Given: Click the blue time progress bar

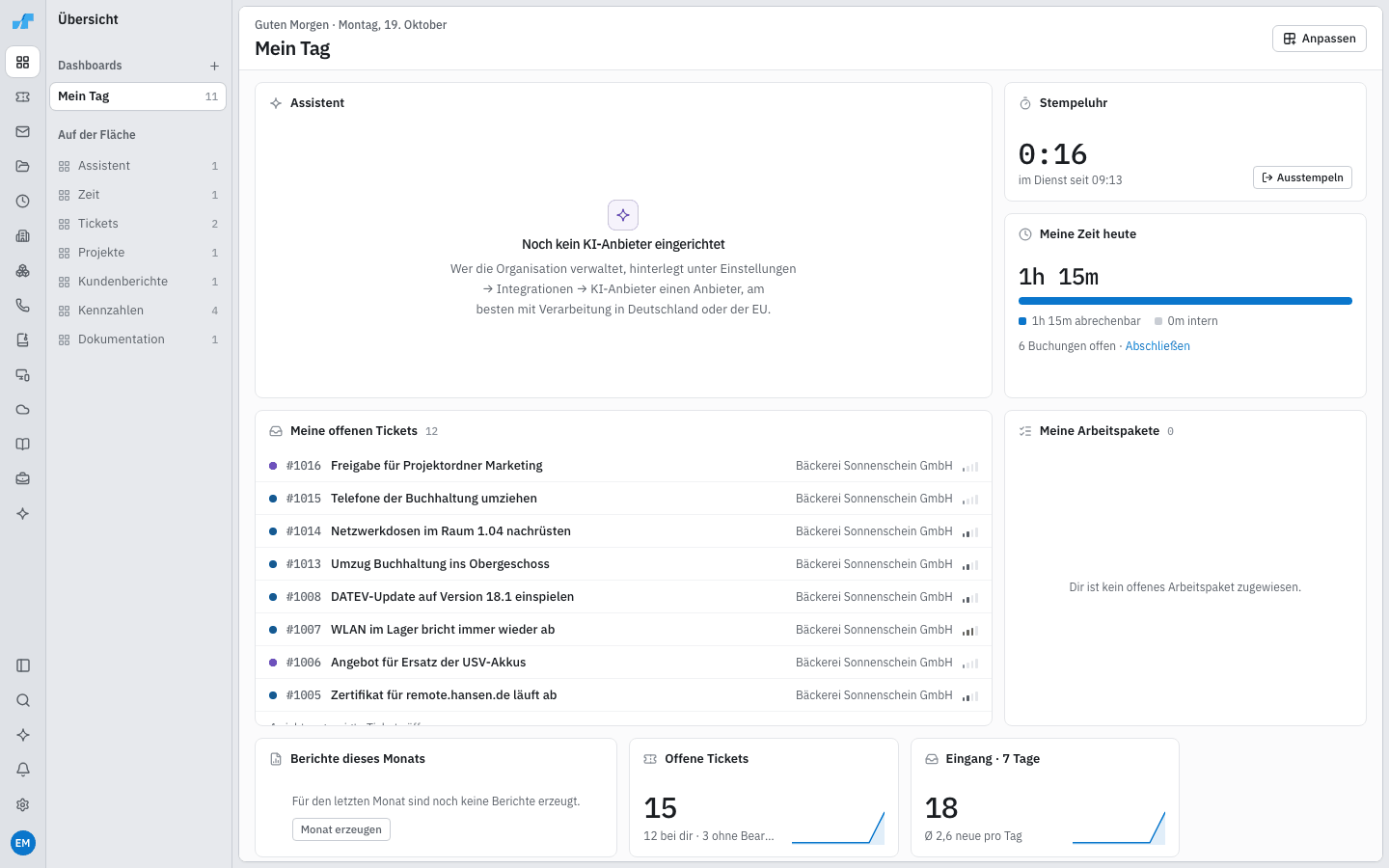Looking at the screenshot, I should pos(1185,301).
